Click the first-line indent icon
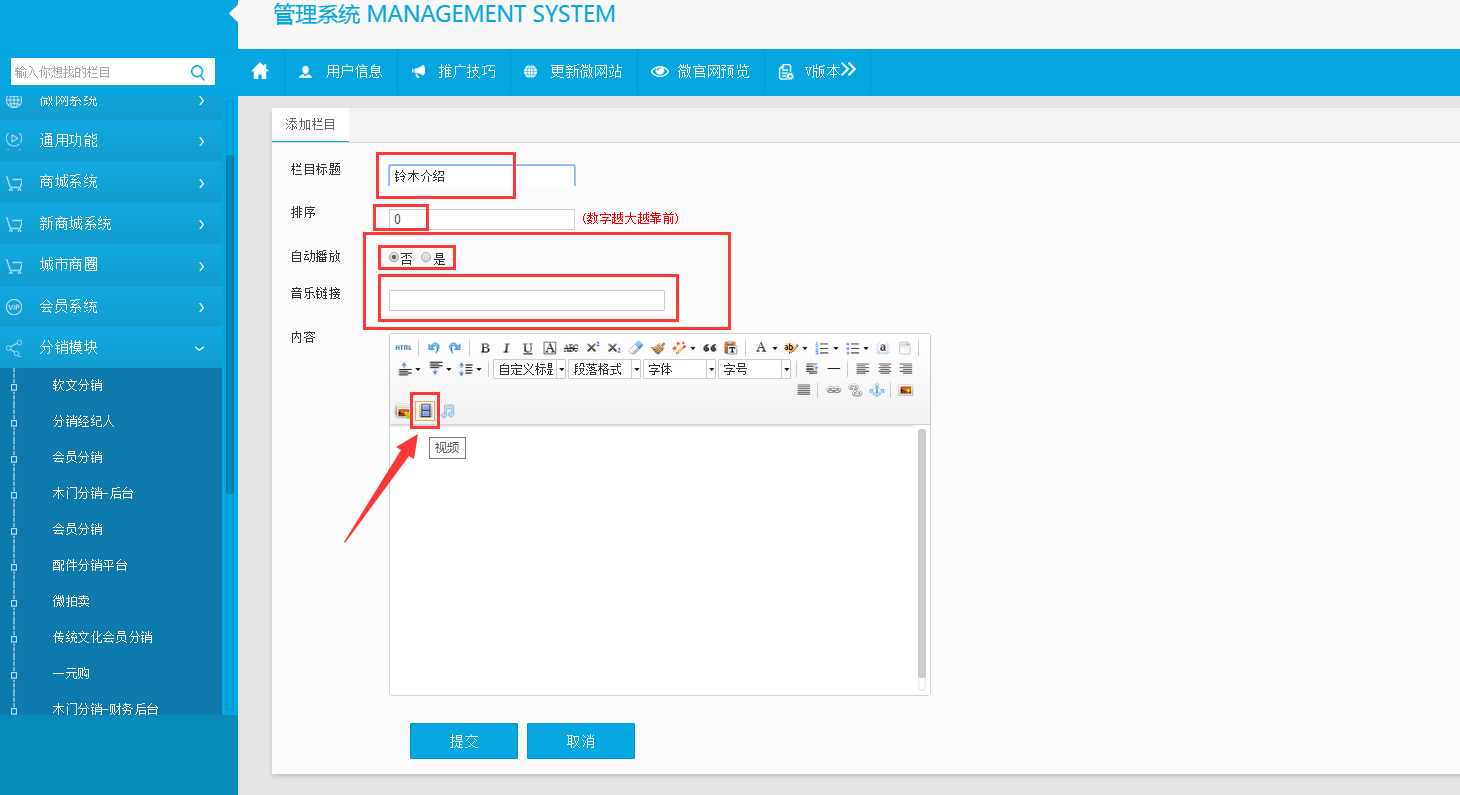The width and height of the screenshot is (1460, 795). (812, 369)
